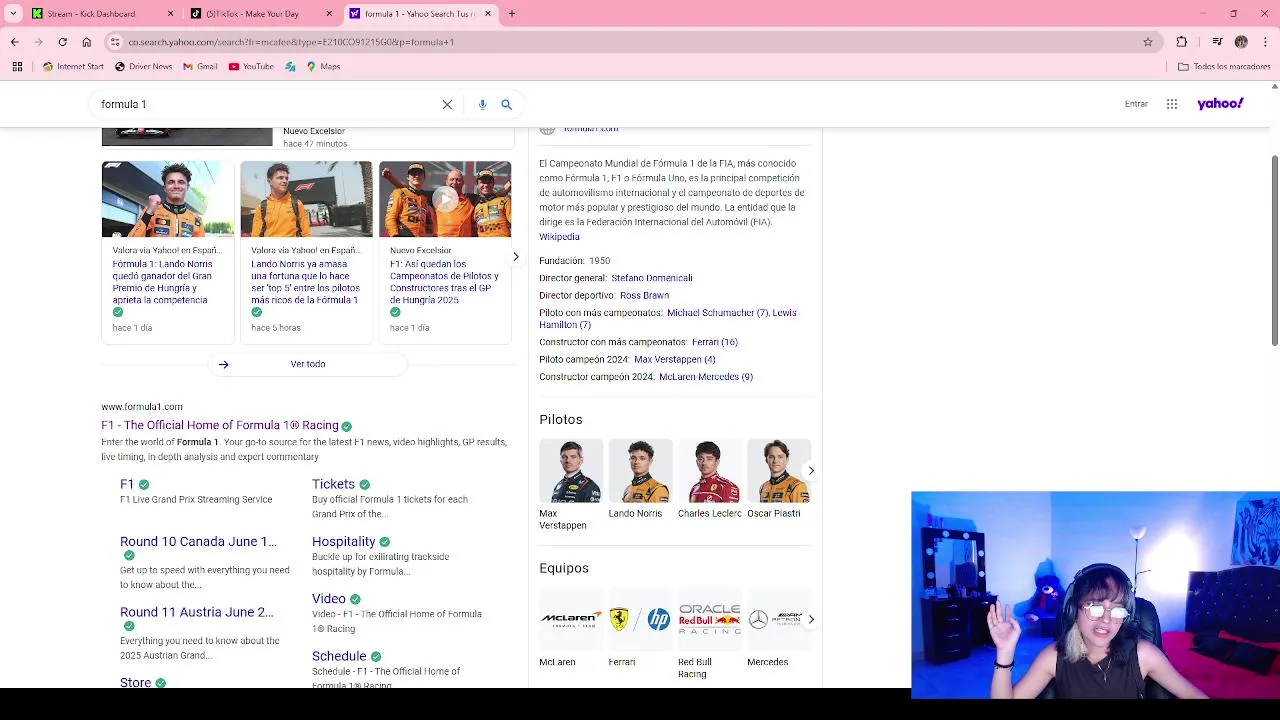Open the Driver News bookmark

(143, 67)
